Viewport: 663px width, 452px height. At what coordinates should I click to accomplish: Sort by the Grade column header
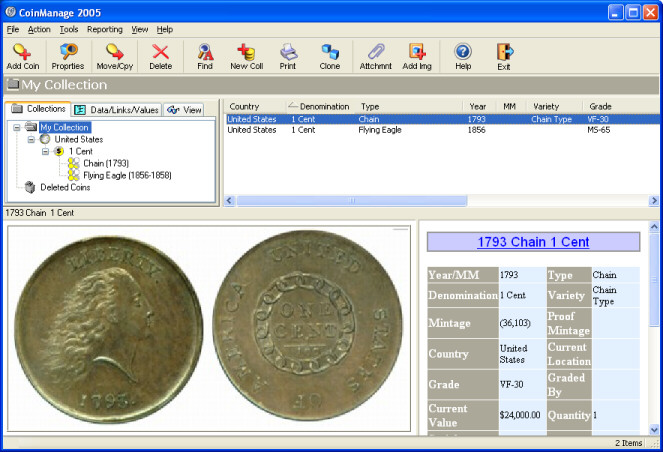coord(621,107)
